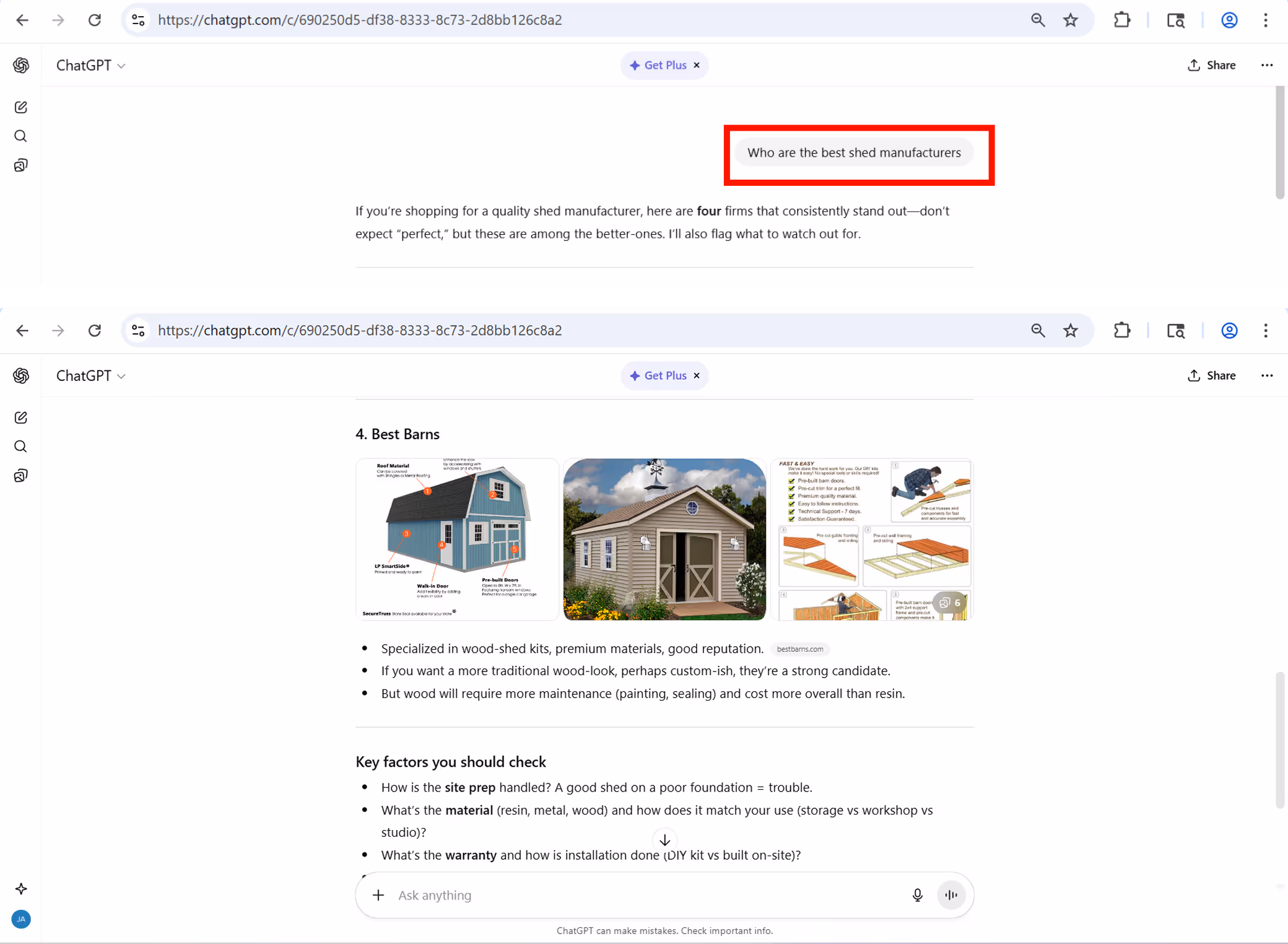Open the JA profile avatar

click(21, 919)
